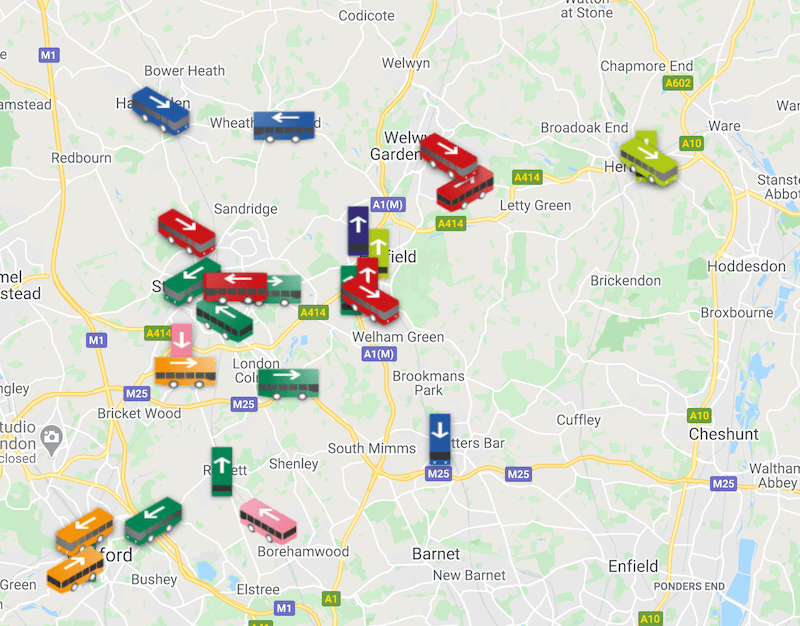Click the Enfield place label
This screenshot has height=626, width=800.
pos(633,566)
